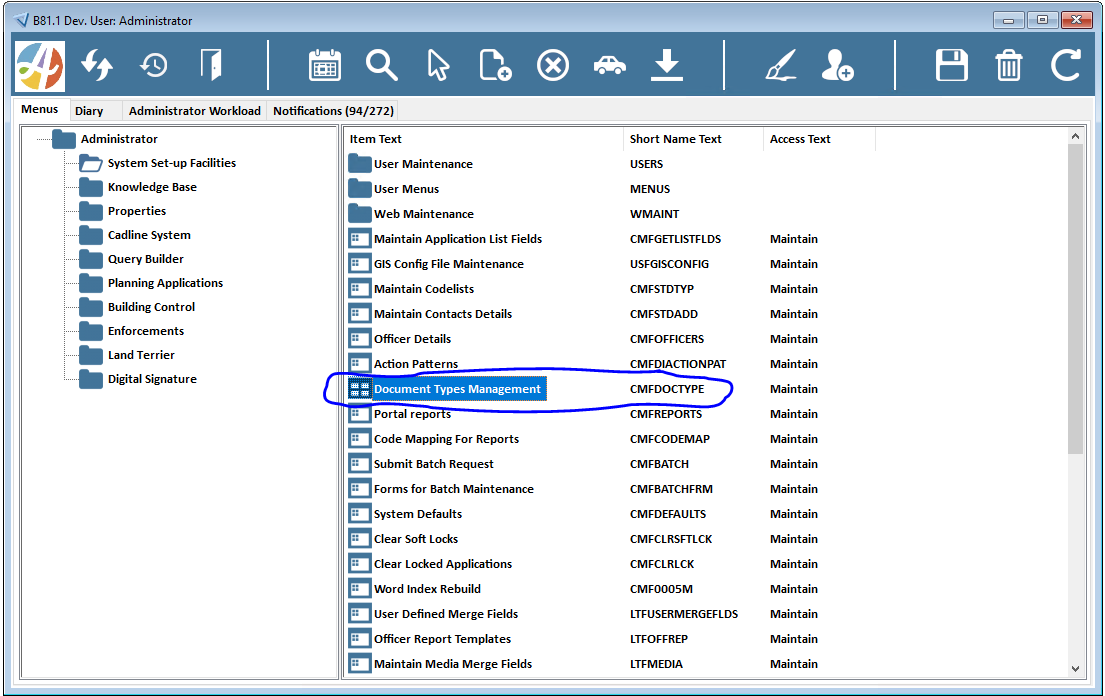Open the calendar toolbar icon

(325, 66)
